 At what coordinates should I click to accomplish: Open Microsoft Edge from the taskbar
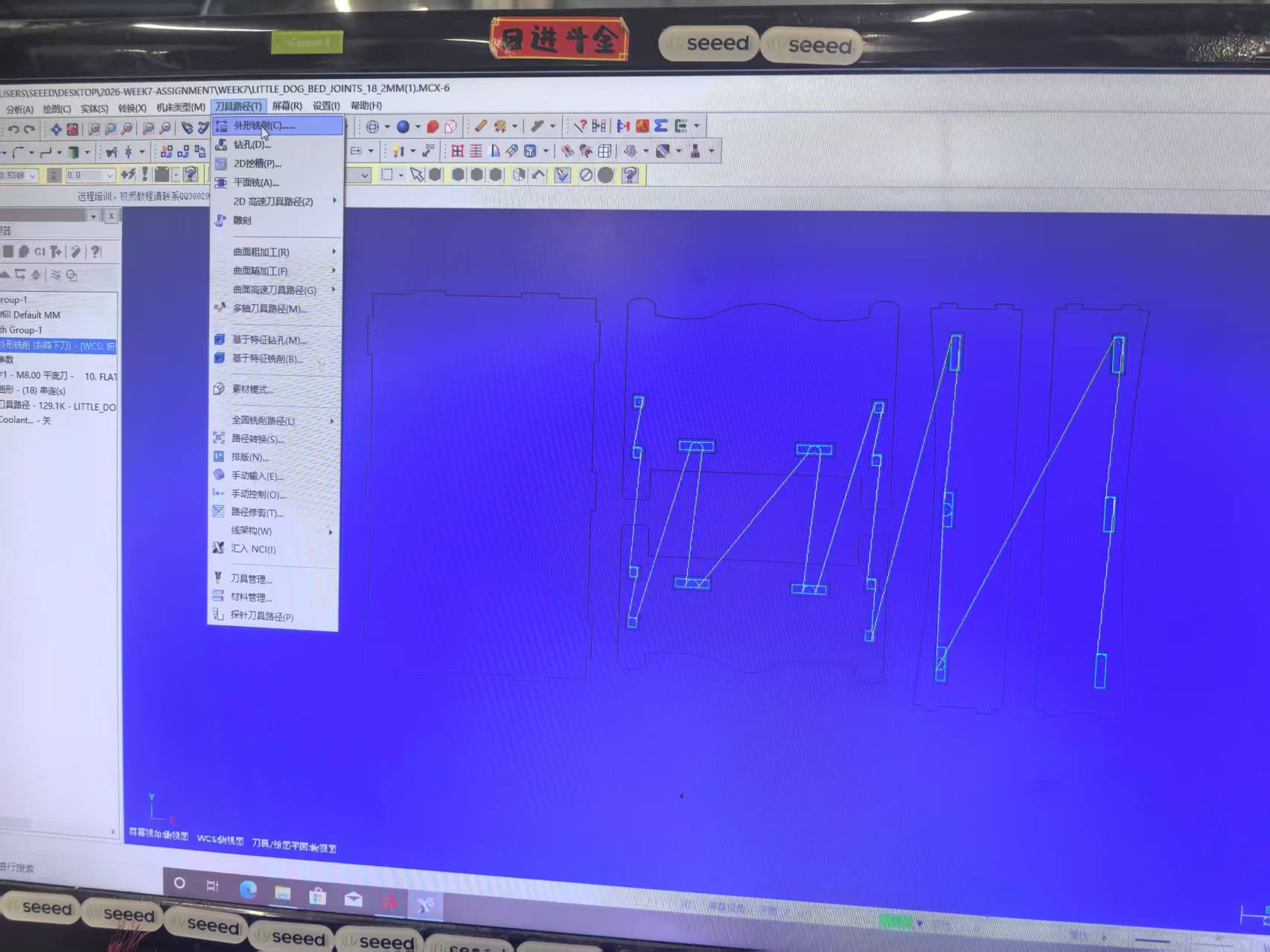[248, 889]
